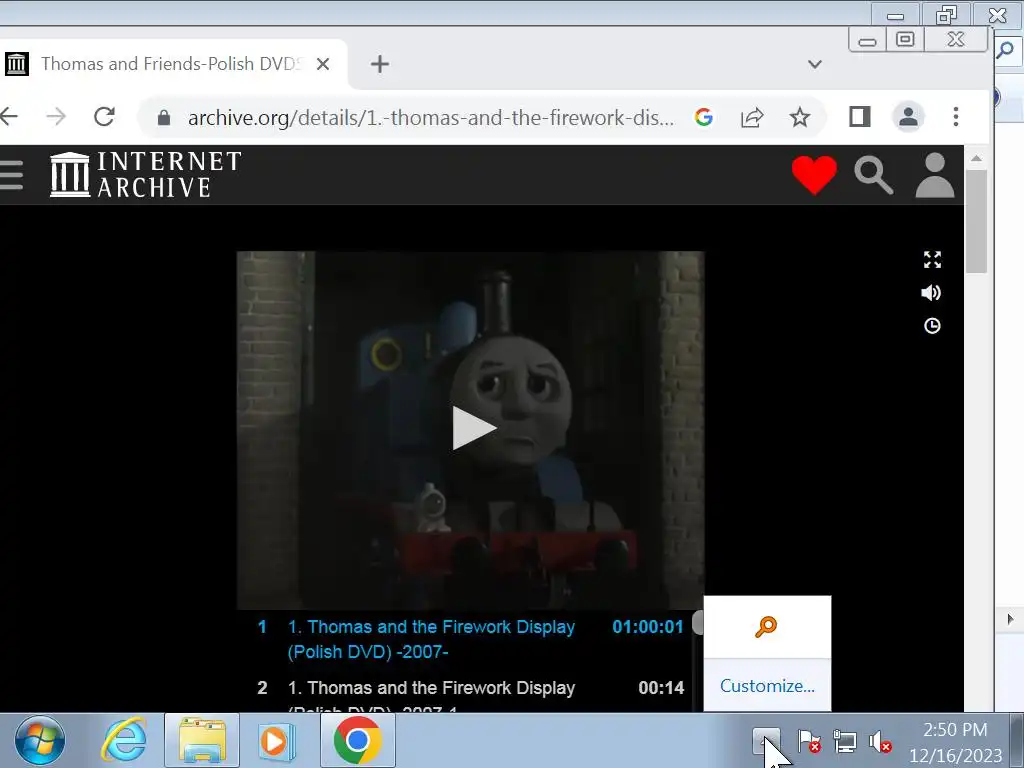Bookmark this tab with the star
Viewport: 1024px width, 768px height.
799,118
